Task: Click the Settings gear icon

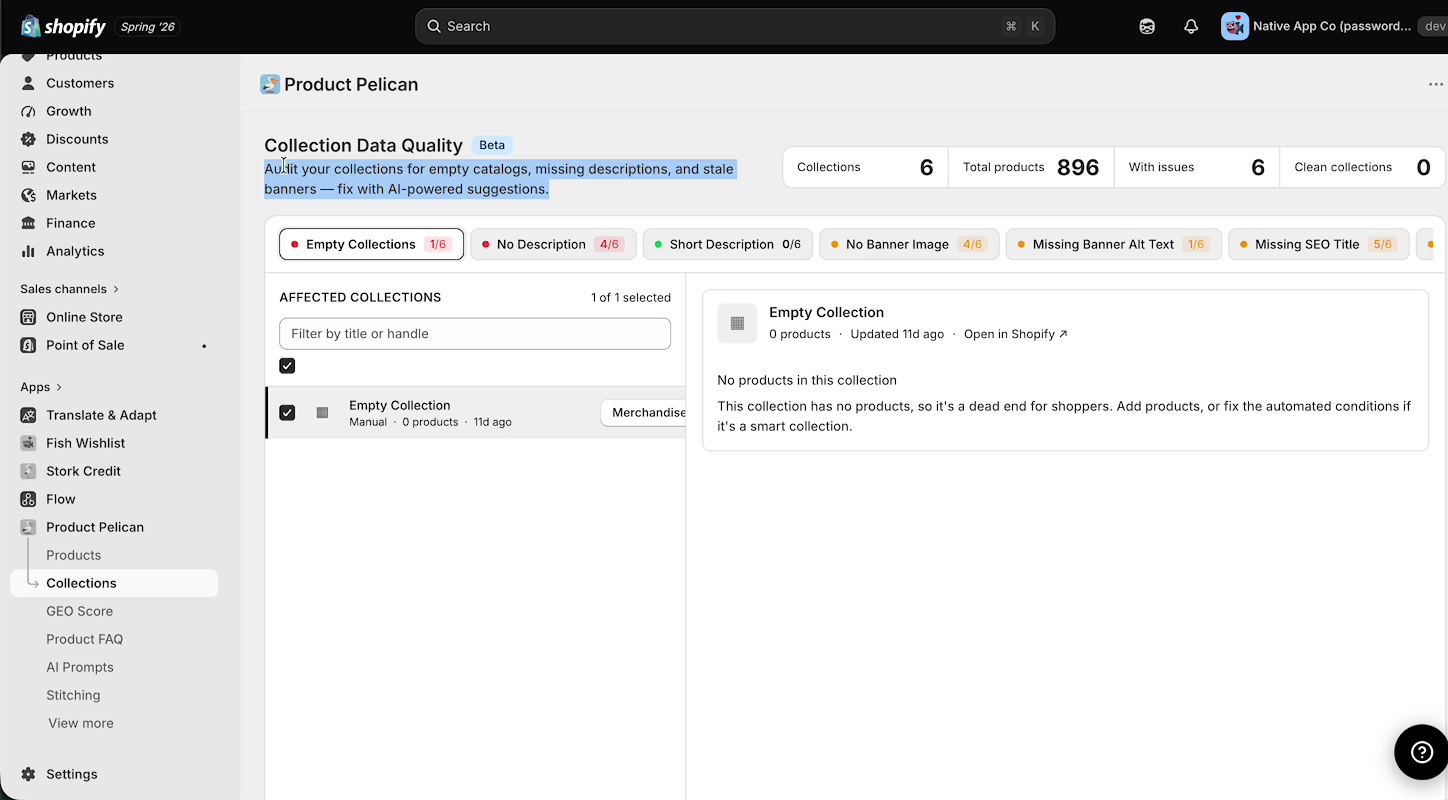Action: point(28,774)
